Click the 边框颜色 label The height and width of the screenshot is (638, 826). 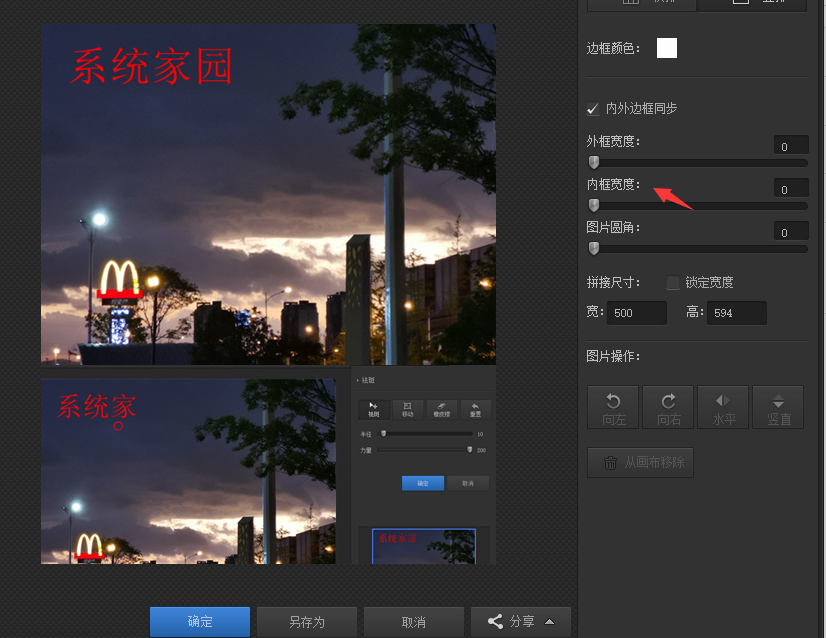(x=613, y=49)
